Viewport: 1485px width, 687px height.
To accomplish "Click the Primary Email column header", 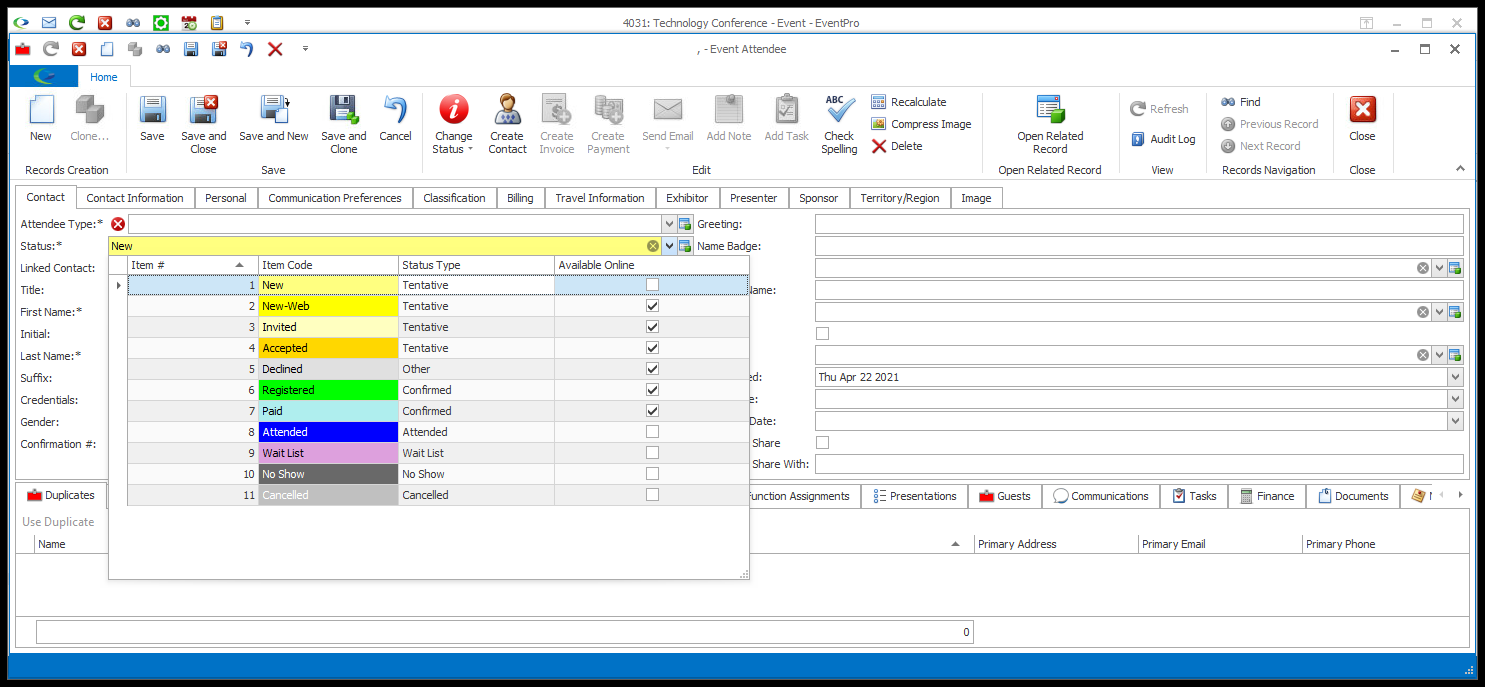I will 1220,544.
